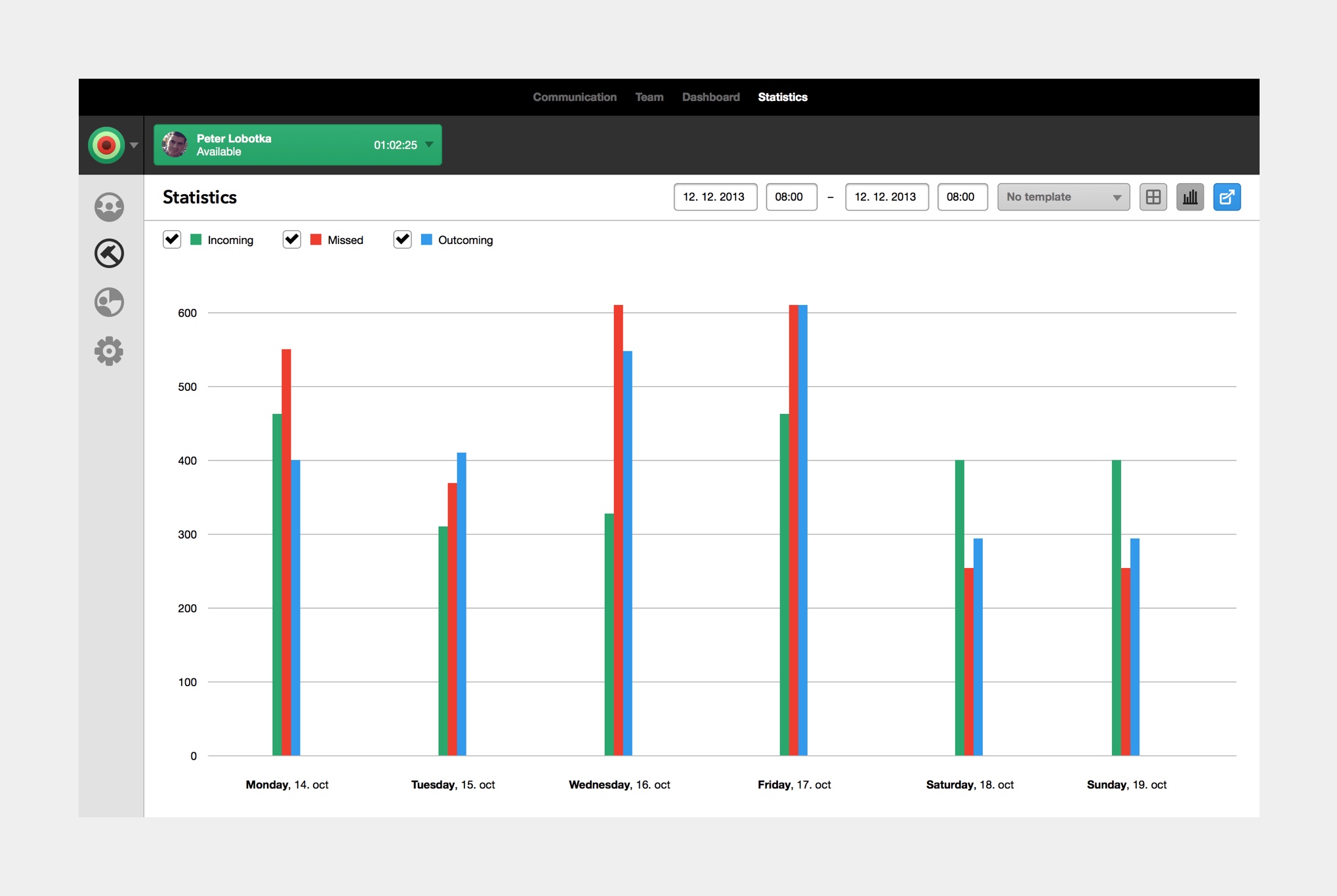
Task: Open the contacts sidebar icon
Action: click(109, 302)
